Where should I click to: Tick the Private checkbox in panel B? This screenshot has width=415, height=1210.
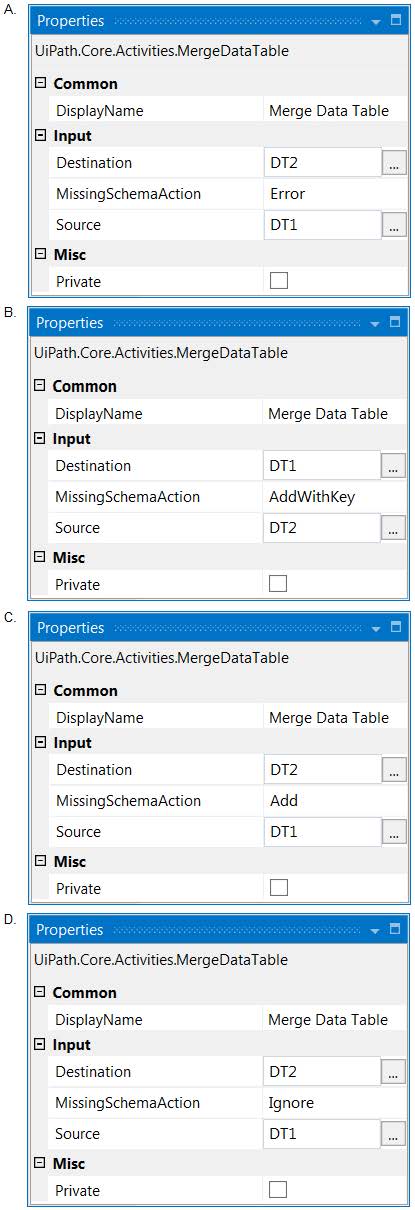pyautogui.click(x=278, y=584)
